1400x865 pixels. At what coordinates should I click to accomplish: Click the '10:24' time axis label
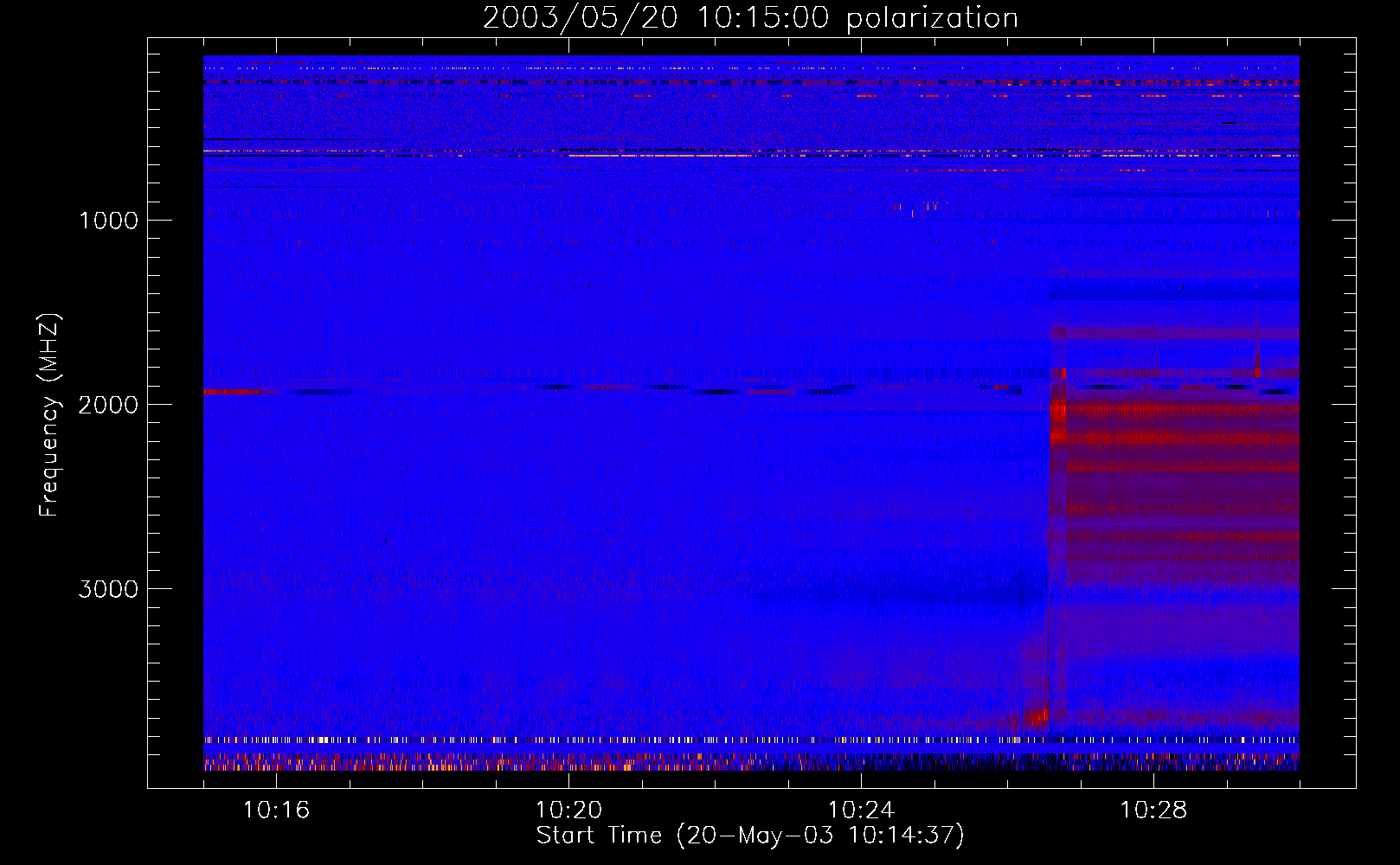tap(861, 811)
